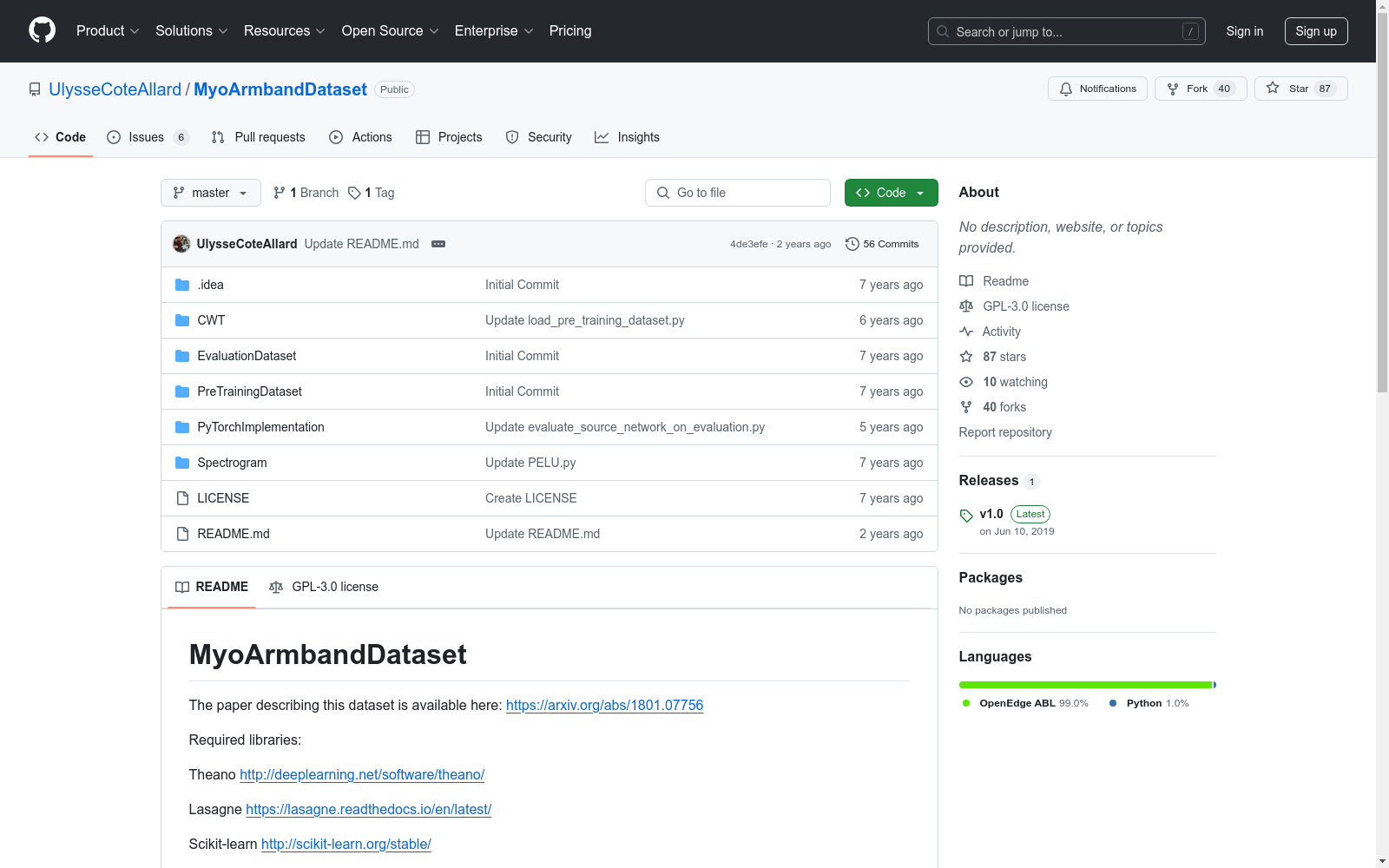This screenshot has height=868, width=1389.
Task: Open Update PELU.py commit message
Action: point(530,463)
